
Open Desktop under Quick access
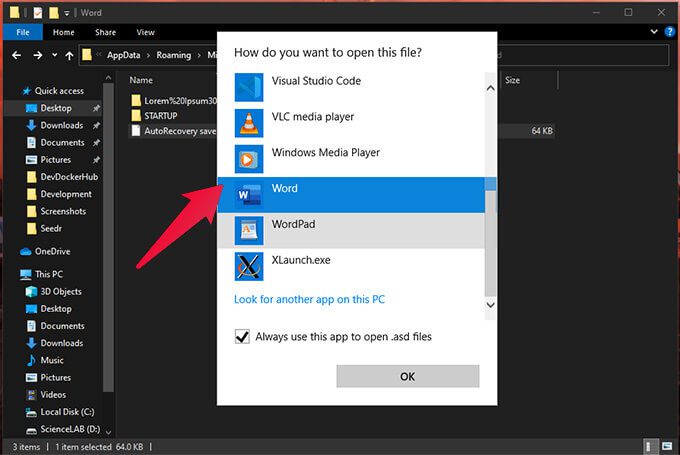[56, 108]
